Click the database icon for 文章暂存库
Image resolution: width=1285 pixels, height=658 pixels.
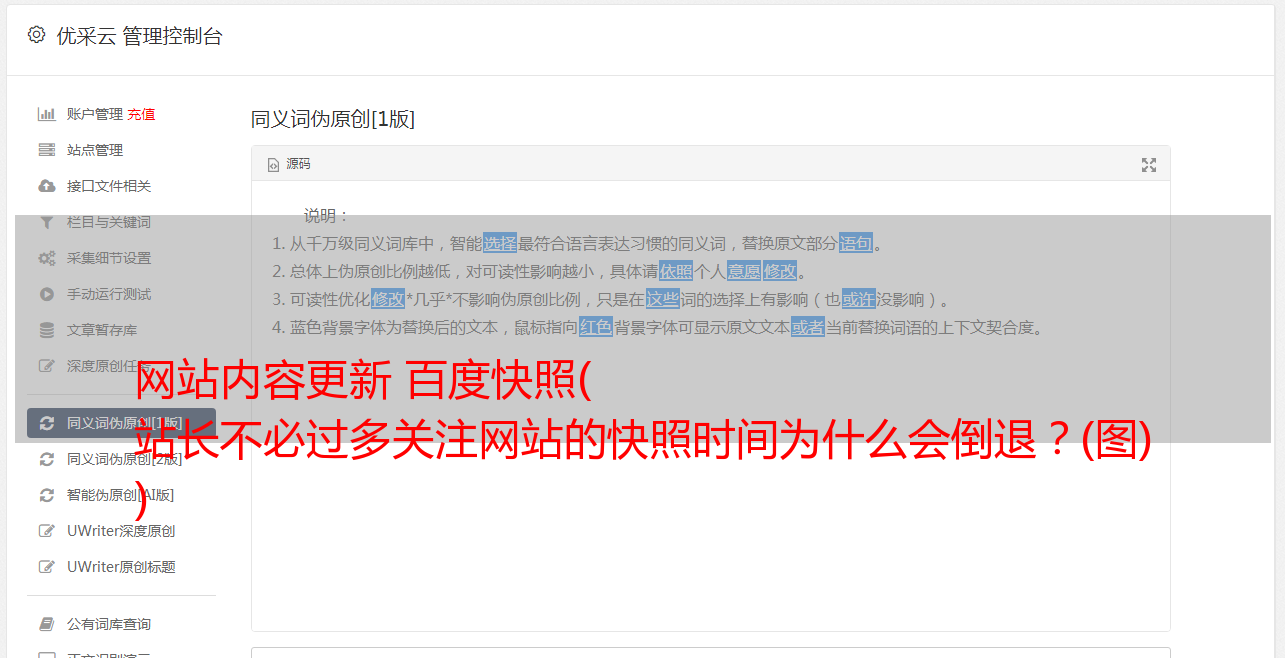pyautogui.click(x=46, y=330)
